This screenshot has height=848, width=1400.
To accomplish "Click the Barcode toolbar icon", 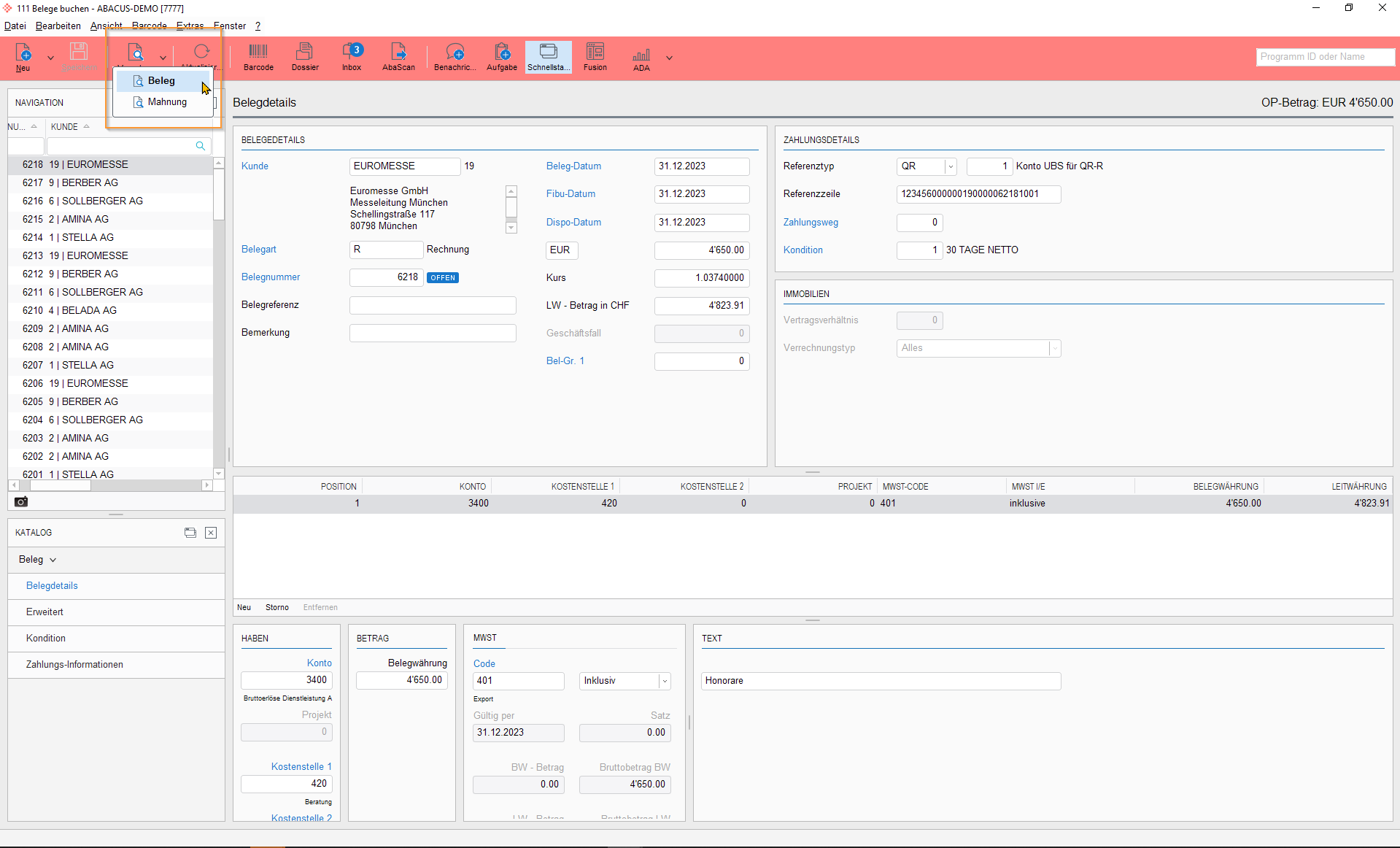I will click(x=258, y=57).
